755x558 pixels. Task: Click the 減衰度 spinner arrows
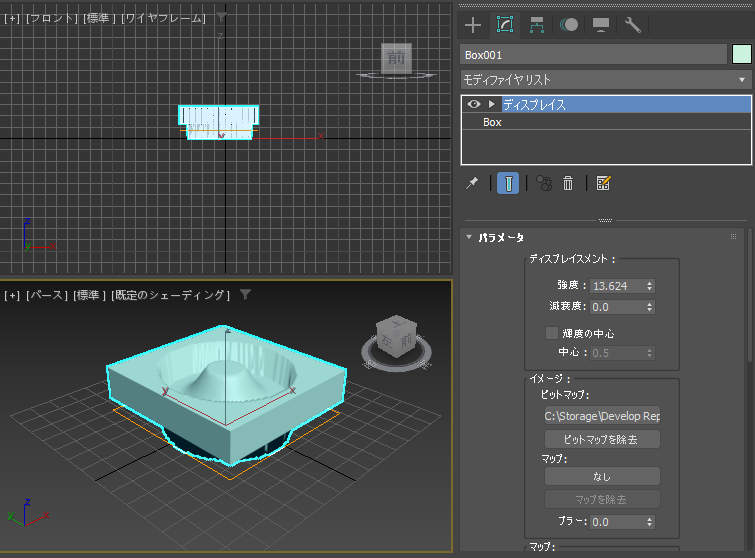click(650, 307)
